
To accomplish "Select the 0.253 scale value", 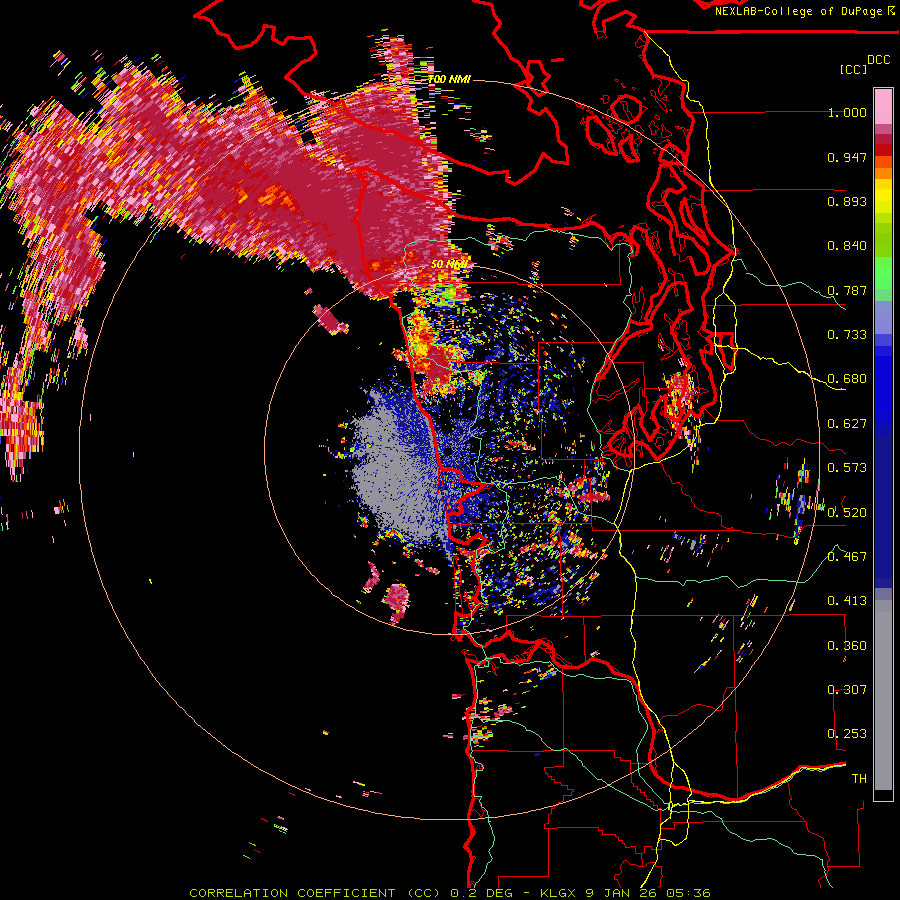I will 847,734.
